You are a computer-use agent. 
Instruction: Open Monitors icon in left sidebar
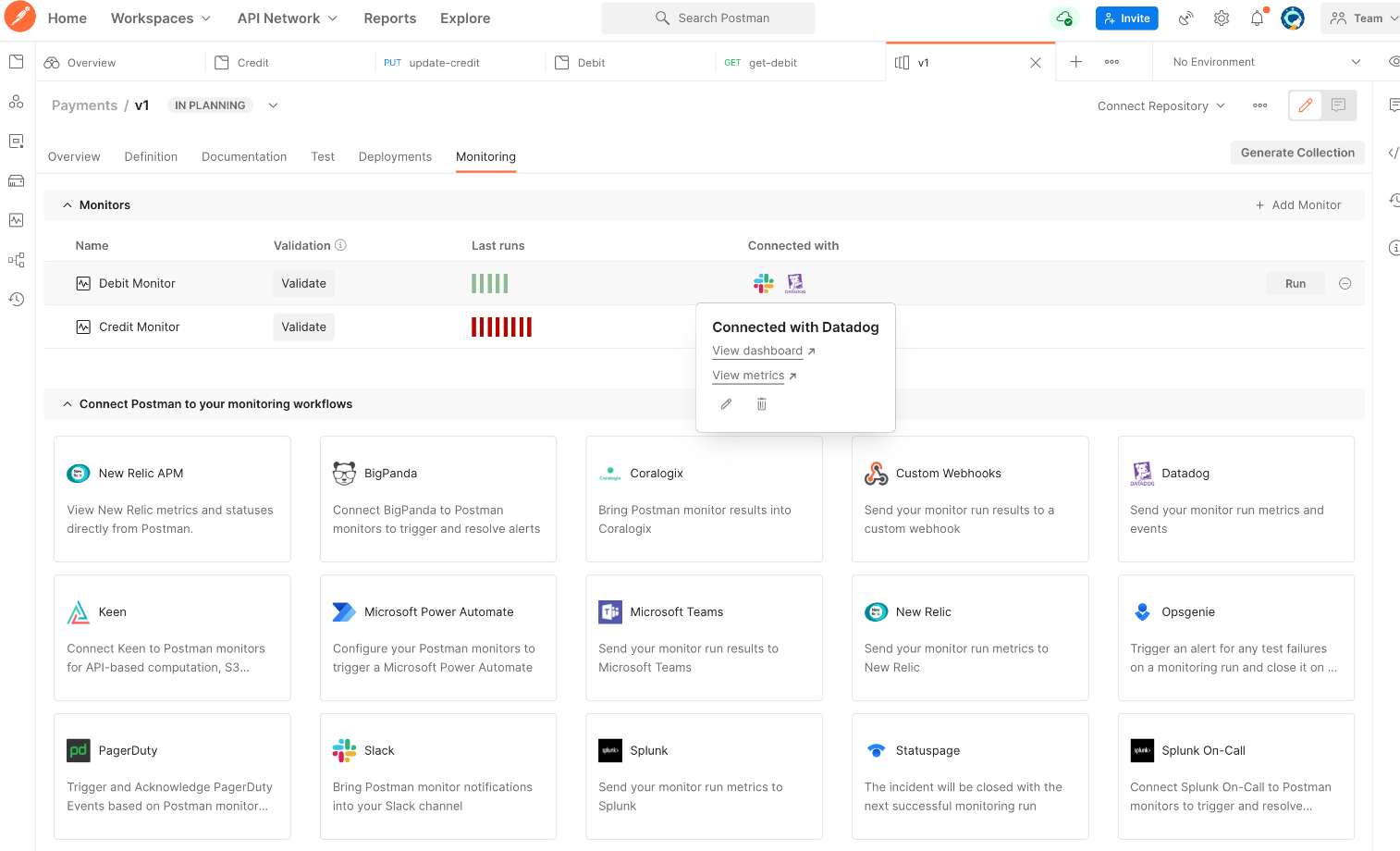(x=16, y=220)
